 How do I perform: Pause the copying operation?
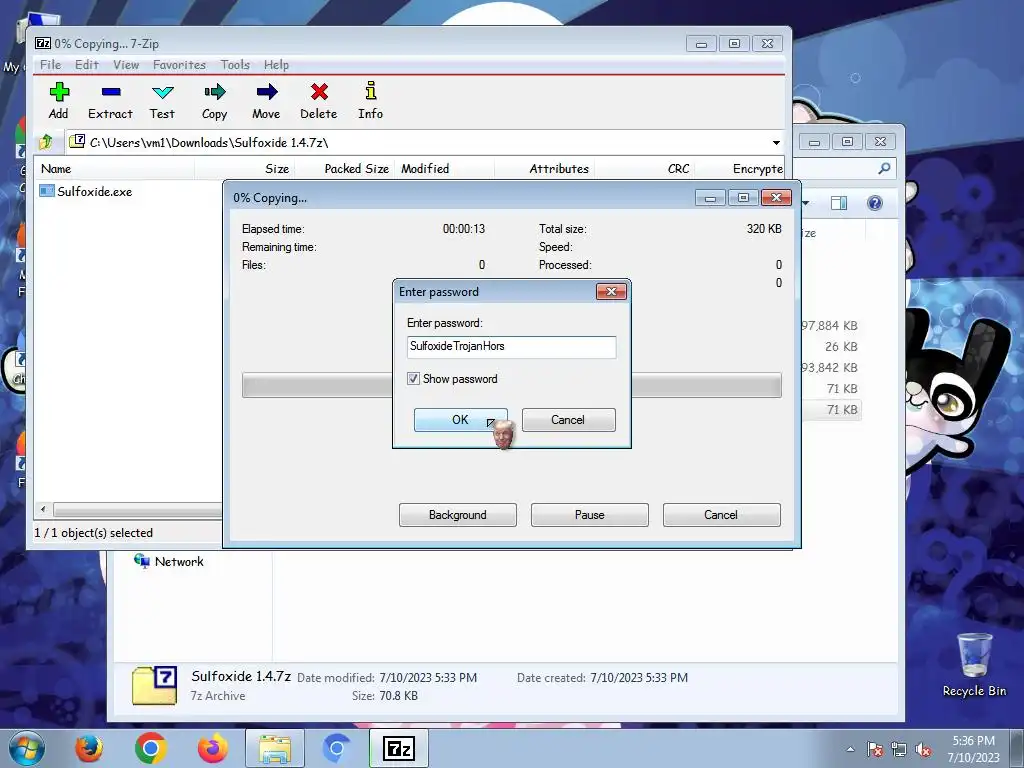tap(590, 515)
